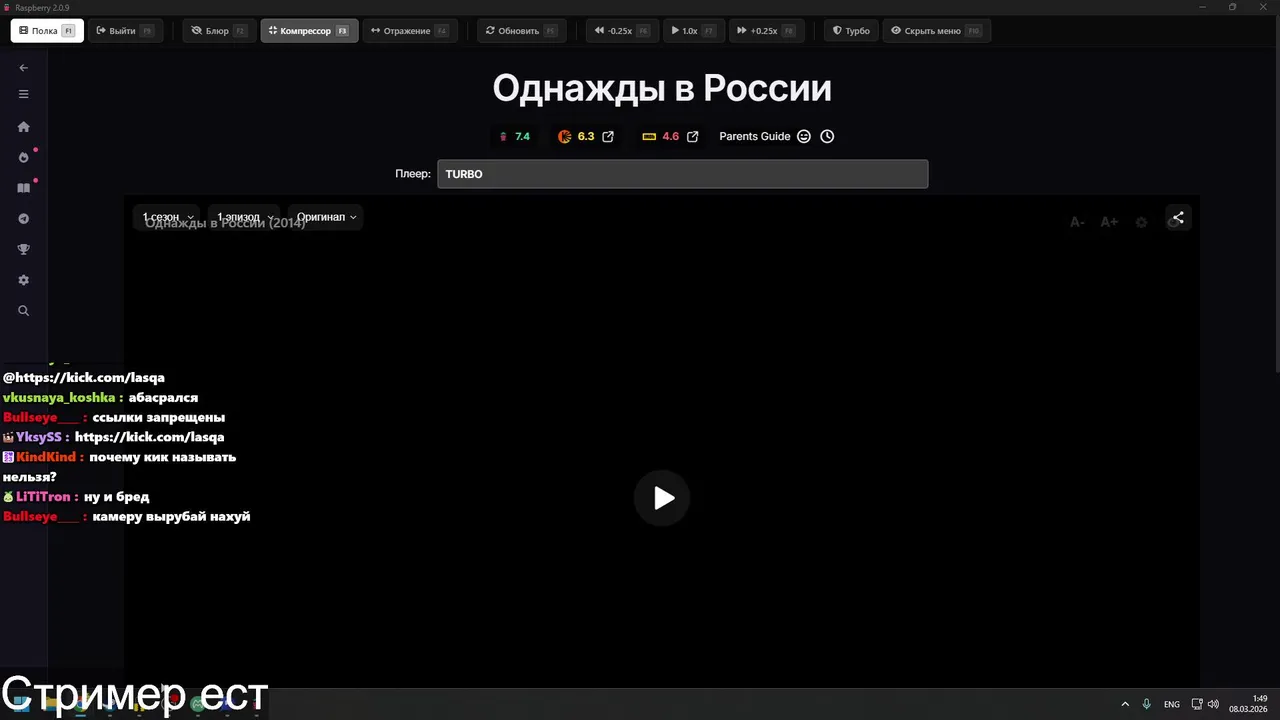The image size is (1280, 720).
Task: Open the hamburger menu in sidebar
Action: (x=24, y=94)
